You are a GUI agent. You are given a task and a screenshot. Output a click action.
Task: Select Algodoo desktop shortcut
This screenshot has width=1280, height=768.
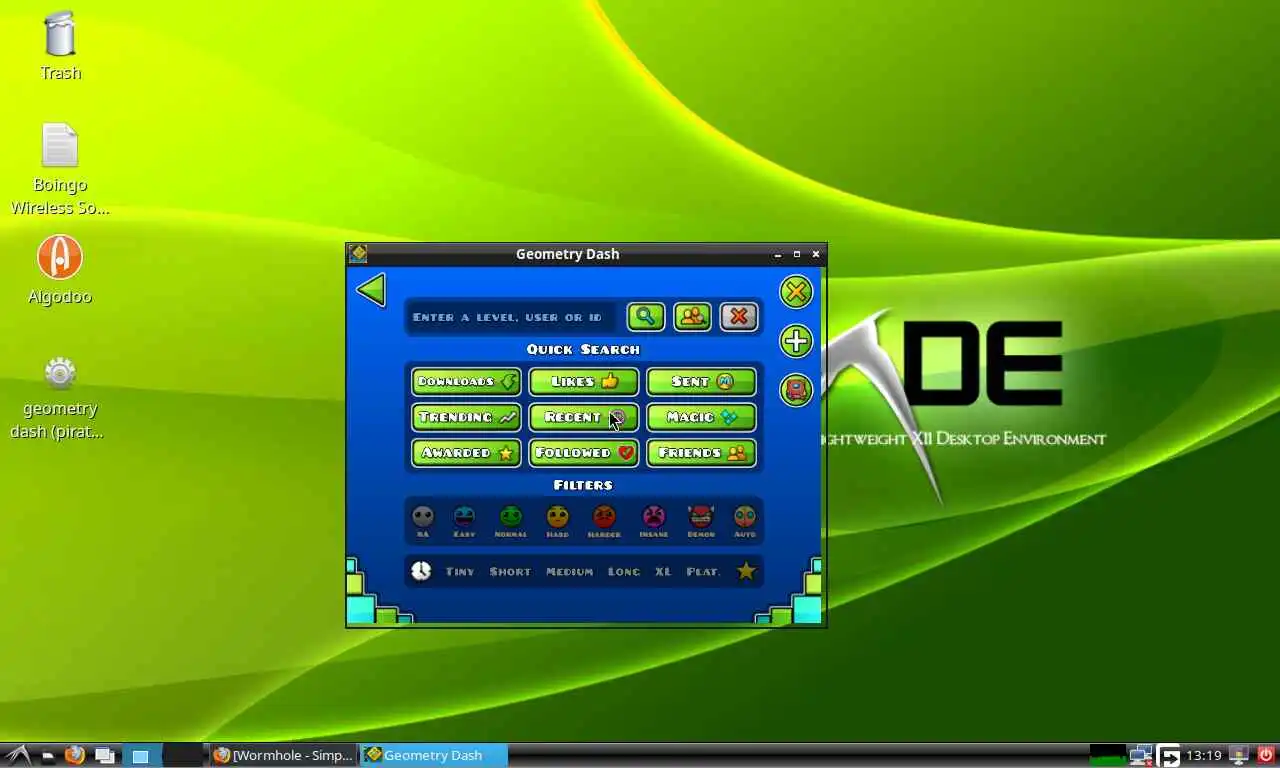point(60,270)
